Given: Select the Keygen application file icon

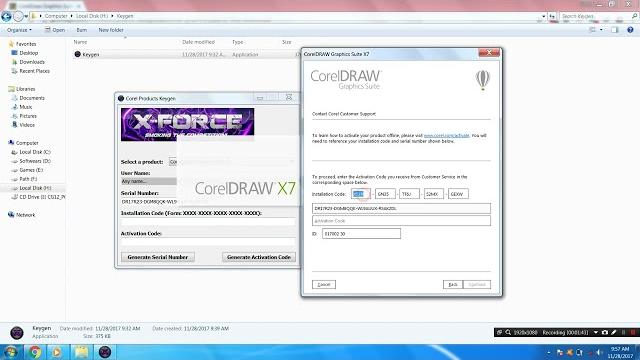Looking at the screenshot, I should [78, 54].
